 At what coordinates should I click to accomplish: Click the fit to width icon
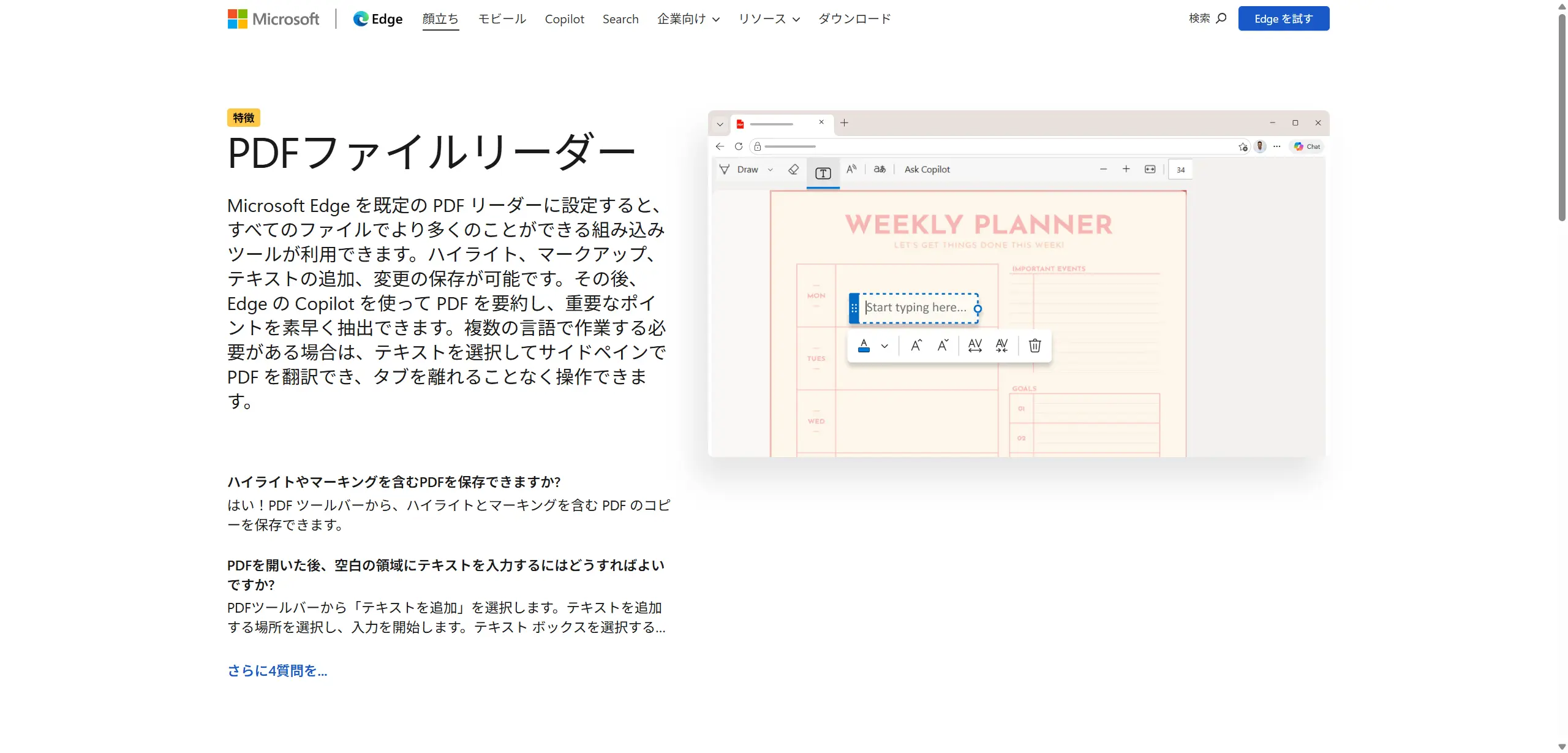[x=1150, y=169]
